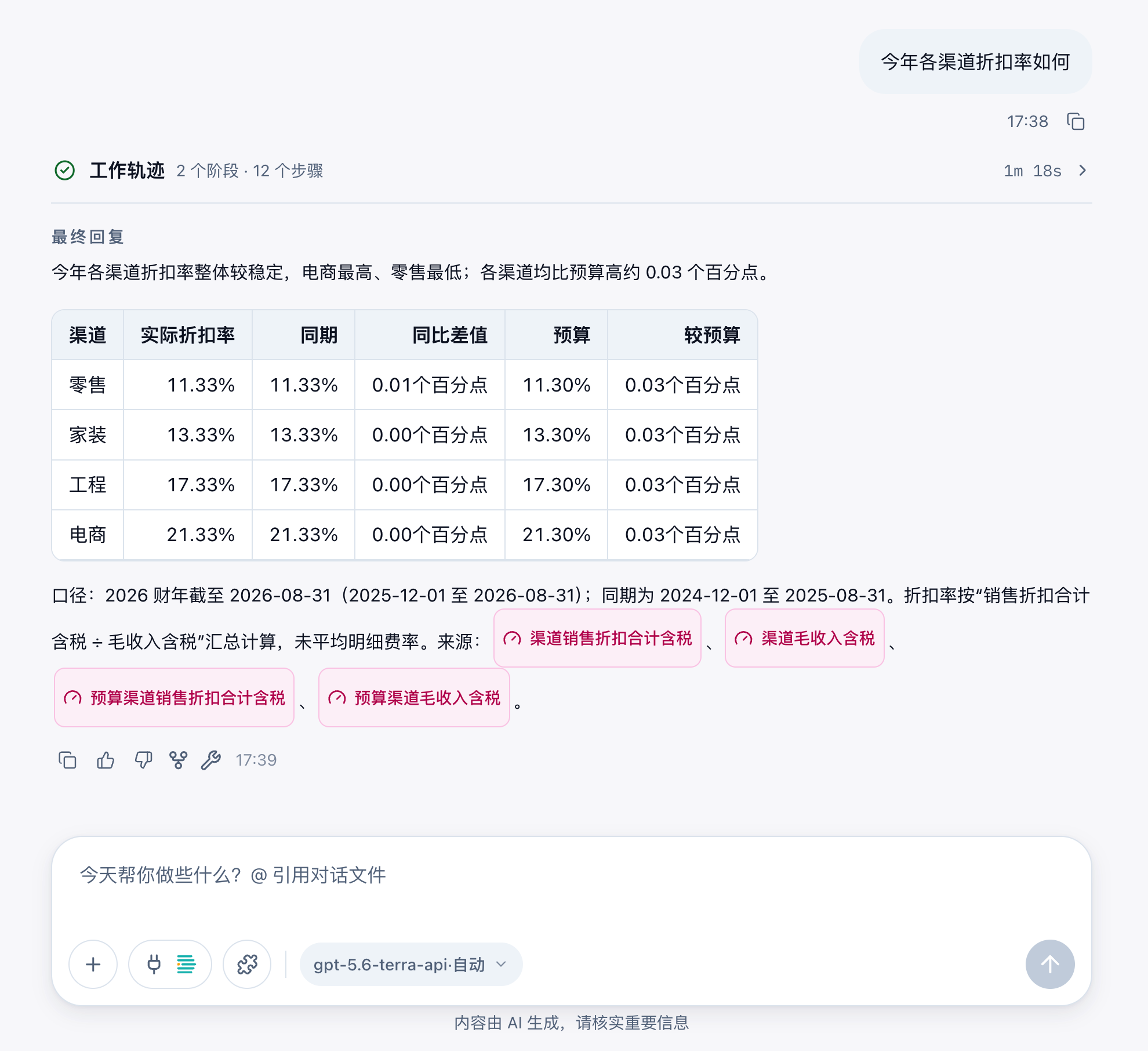
Task: Open the gpt-5.6-terra-api model dropdown
Action: [410, 964]
